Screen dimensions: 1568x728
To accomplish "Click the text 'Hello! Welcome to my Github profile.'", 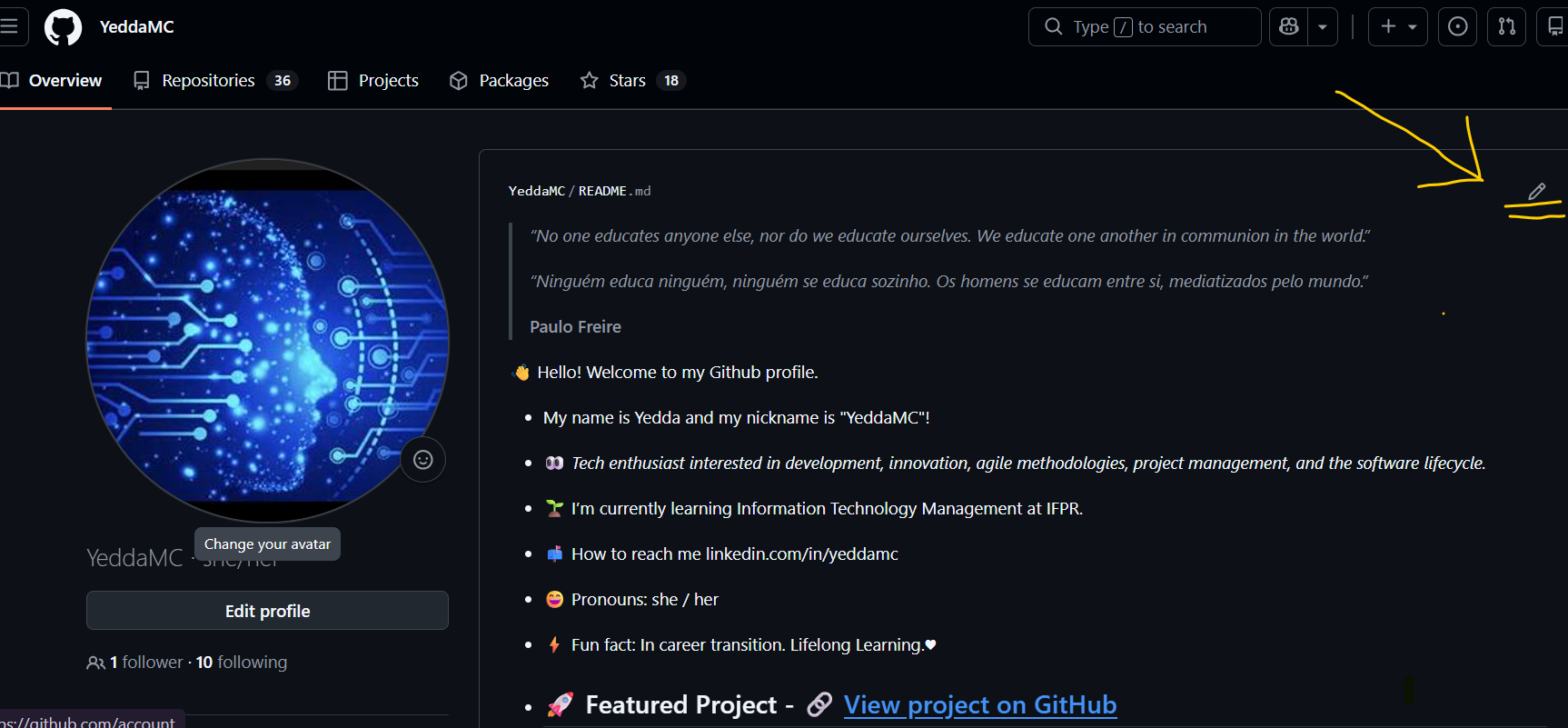I will (678, 373).
